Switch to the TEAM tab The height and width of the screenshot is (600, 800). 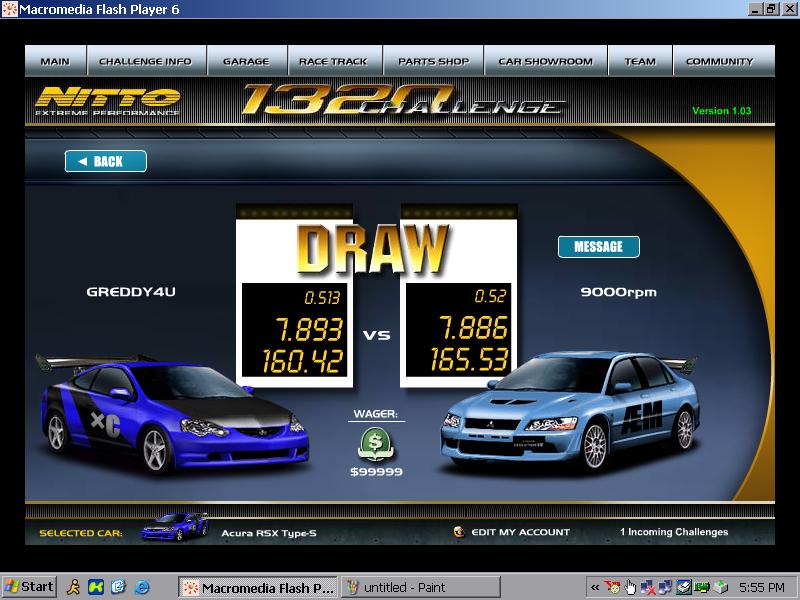(640, 61)
